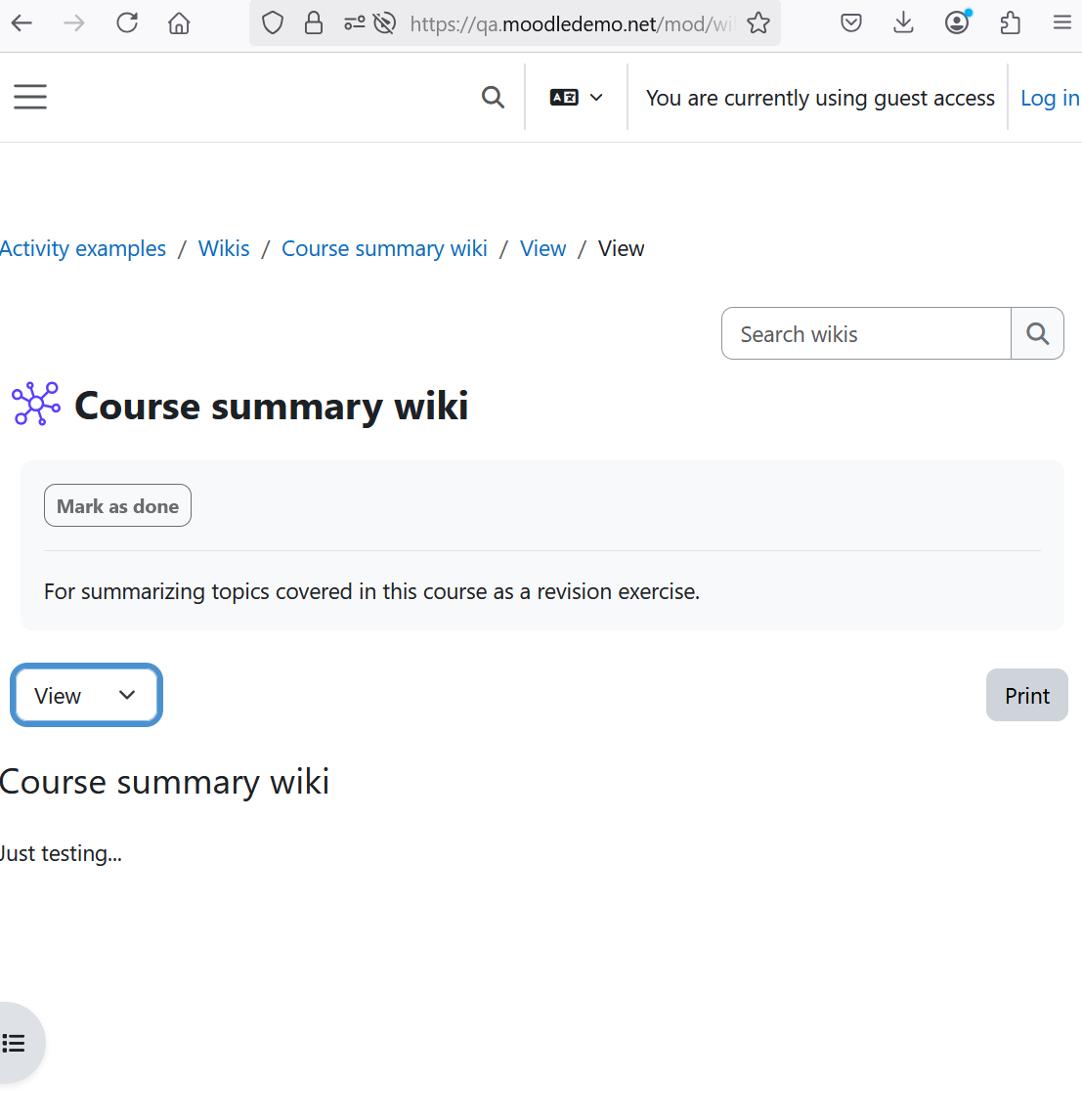Open the Firefox application menu
Image resolution: width=1082 pixels, height=1120 pixels.
pos(1062,23)
